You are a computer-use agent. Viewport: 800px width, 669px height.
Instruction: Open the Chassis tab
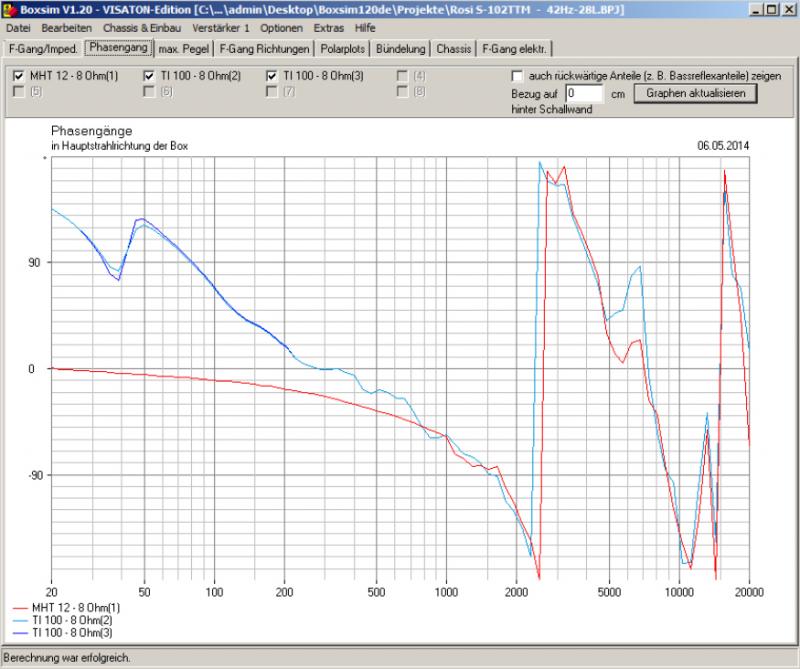coord(454,48)
